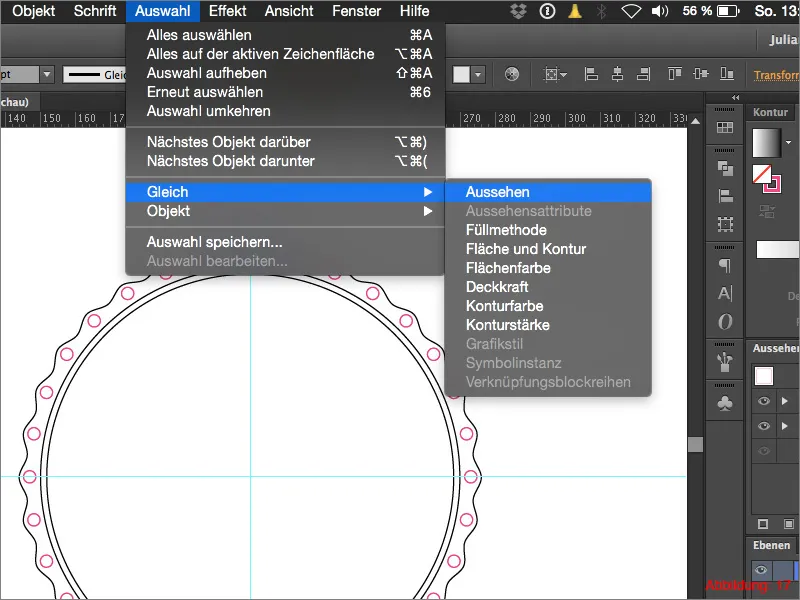The width and height of the screenshot is (800, 600).
Task: Choose Auswahl speichern... entry
Action: coord(285,242)
